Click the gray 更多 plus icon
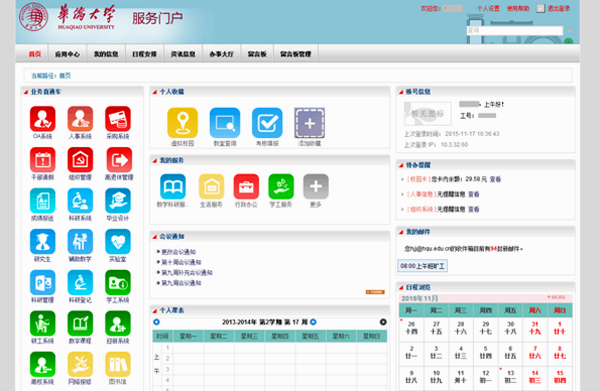600x391 pixels. pos(316,187)
